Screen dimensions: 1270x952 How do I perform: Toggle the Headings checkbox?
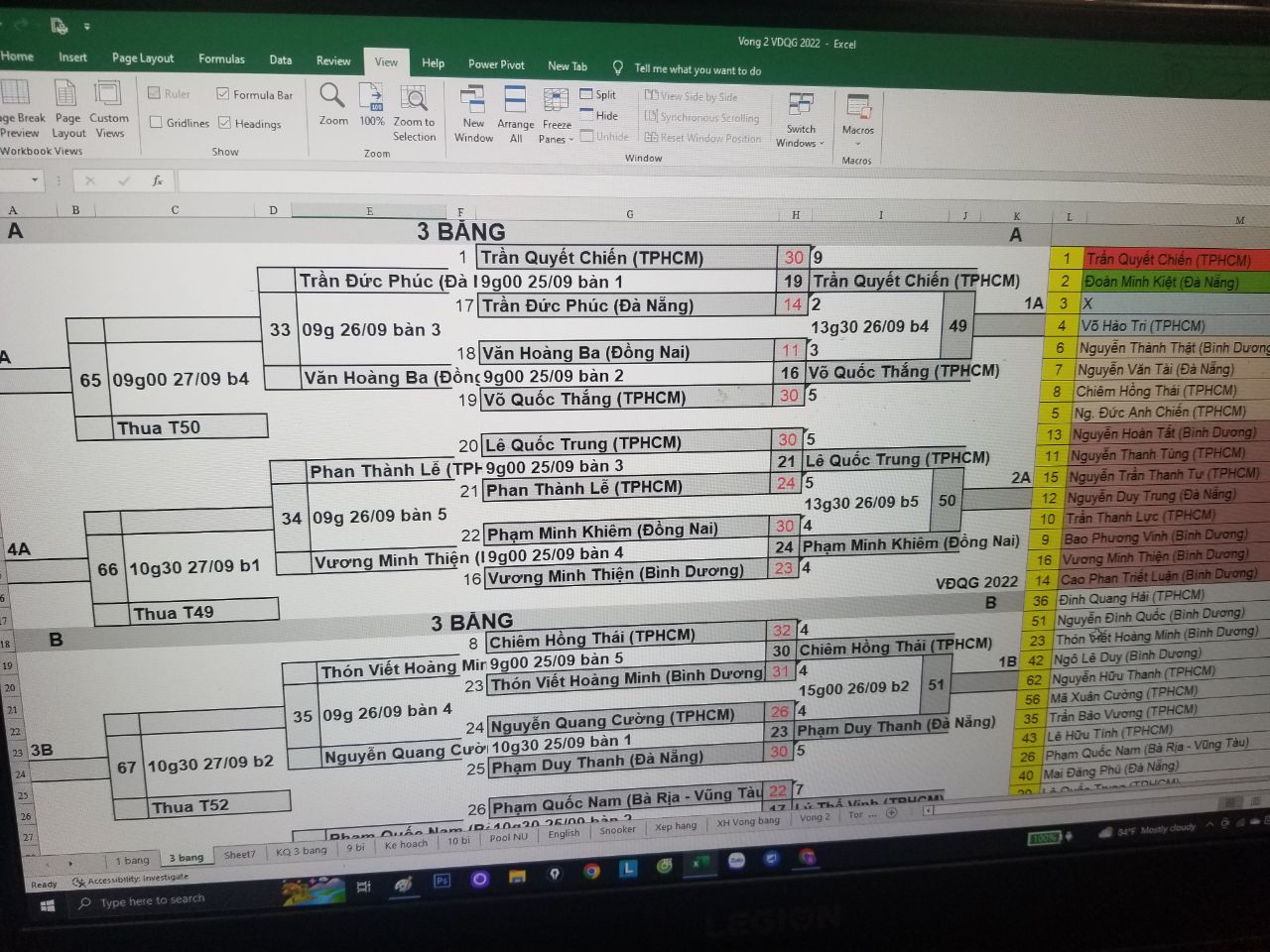(x=224, y=123)
